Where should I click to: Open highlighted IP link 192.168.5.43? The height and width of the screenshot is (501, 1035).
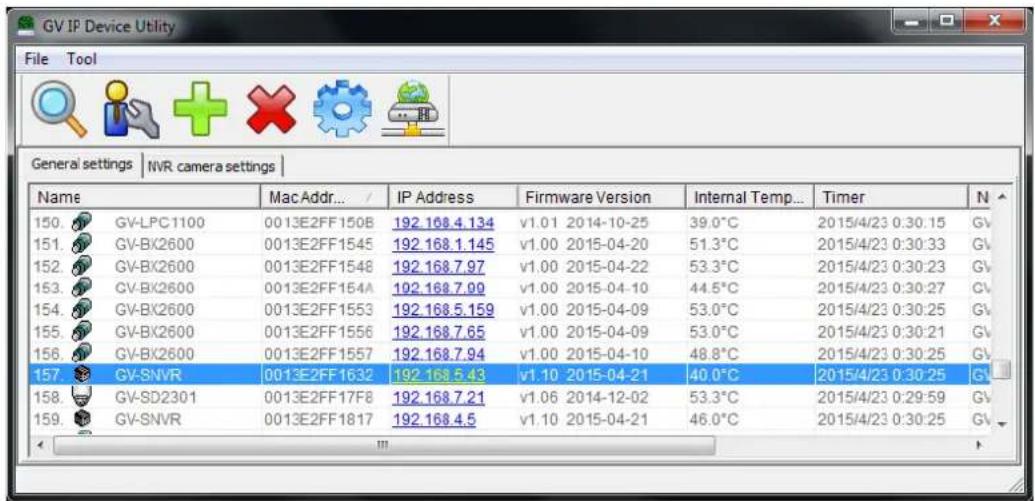[x=438, y=376]
